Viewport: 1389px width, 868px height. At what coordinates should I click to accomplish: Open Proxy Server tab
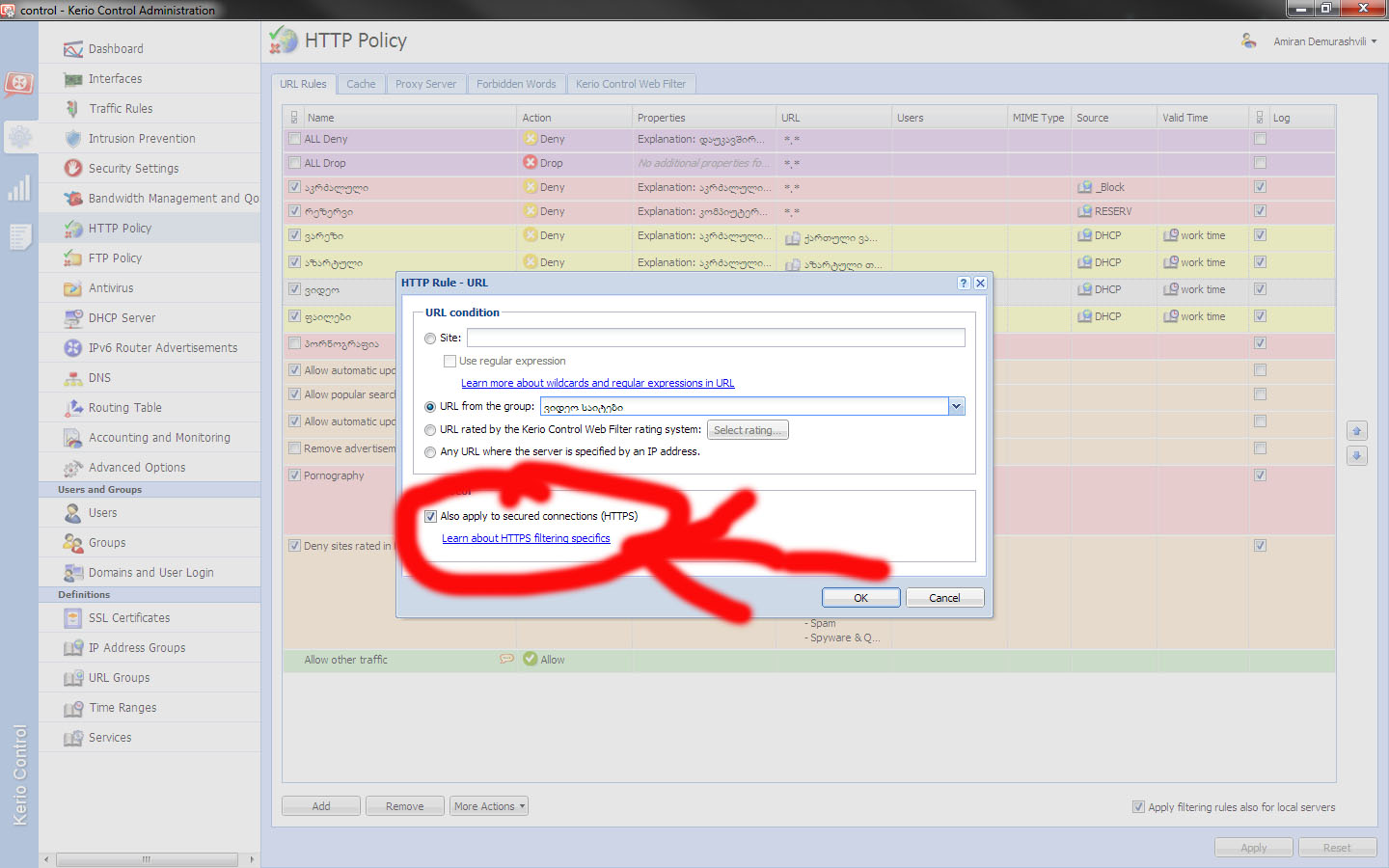(x=425, y=84)
